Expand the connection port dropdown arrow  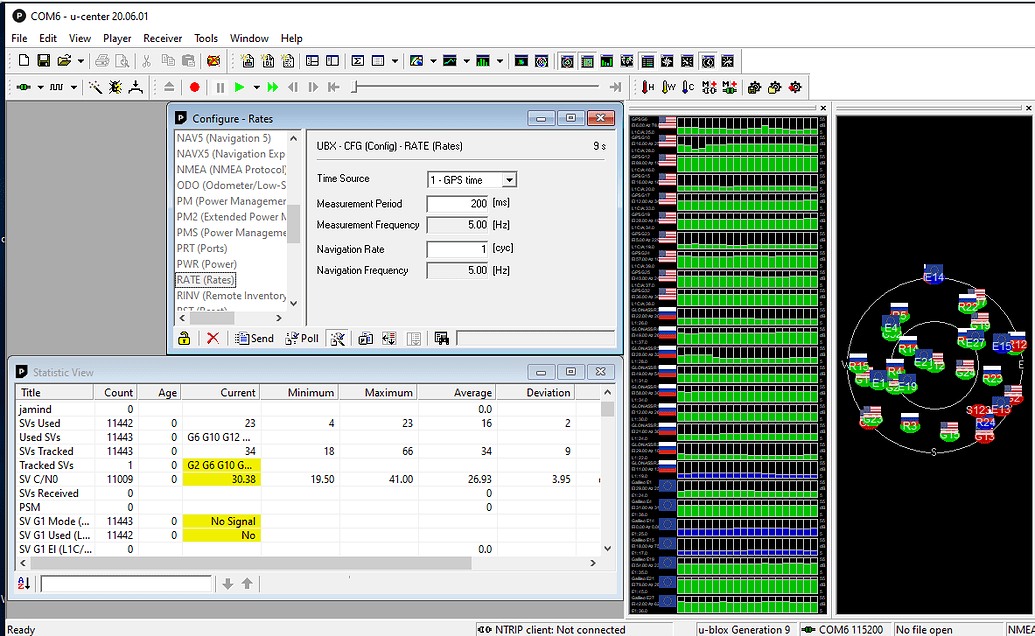[41, 88]
